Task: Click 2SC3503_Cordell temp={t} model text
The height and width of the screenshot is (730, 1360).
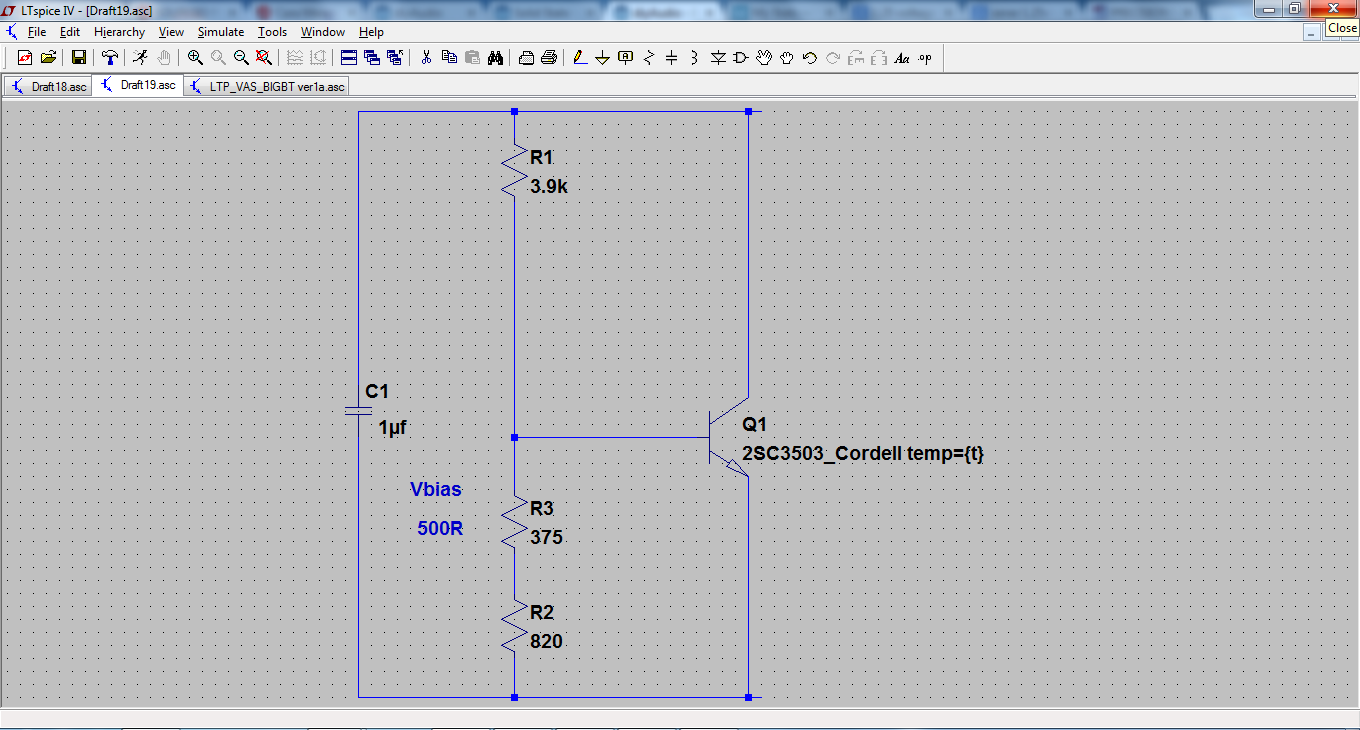Action: coord(863,453)
